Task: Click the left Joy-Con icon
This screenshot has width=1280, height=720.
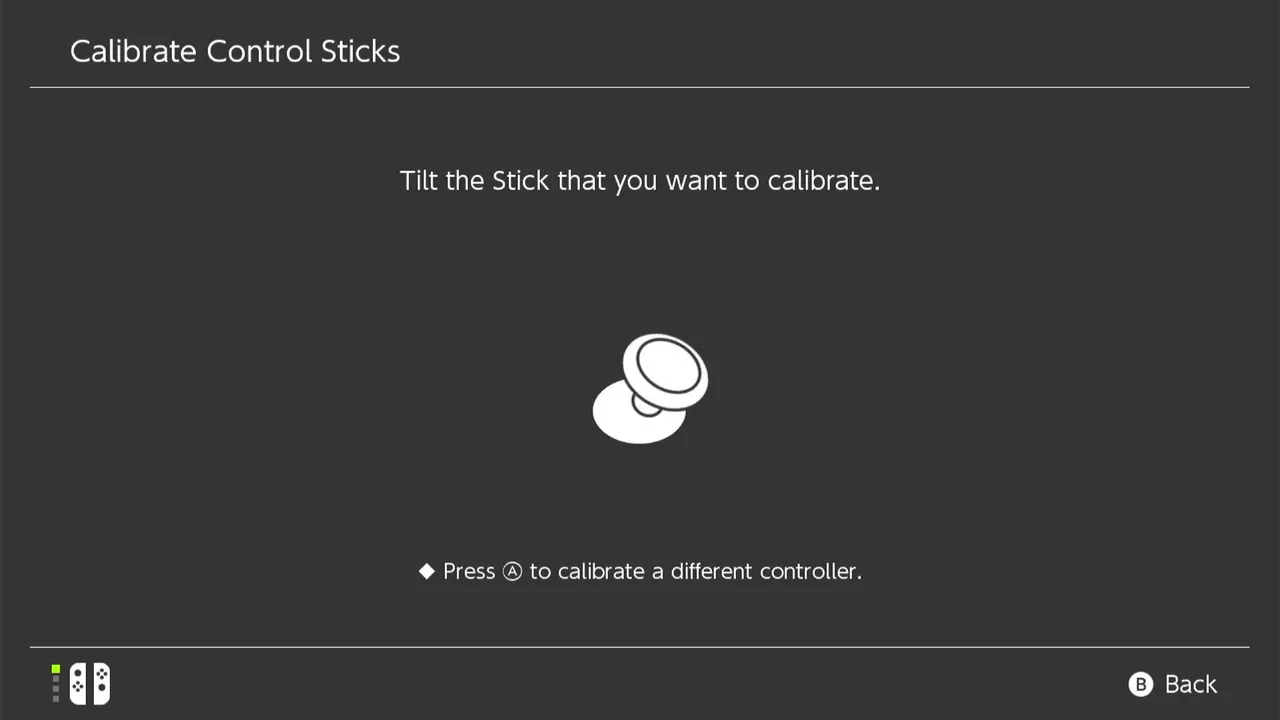Action: (x=78, y=684)
